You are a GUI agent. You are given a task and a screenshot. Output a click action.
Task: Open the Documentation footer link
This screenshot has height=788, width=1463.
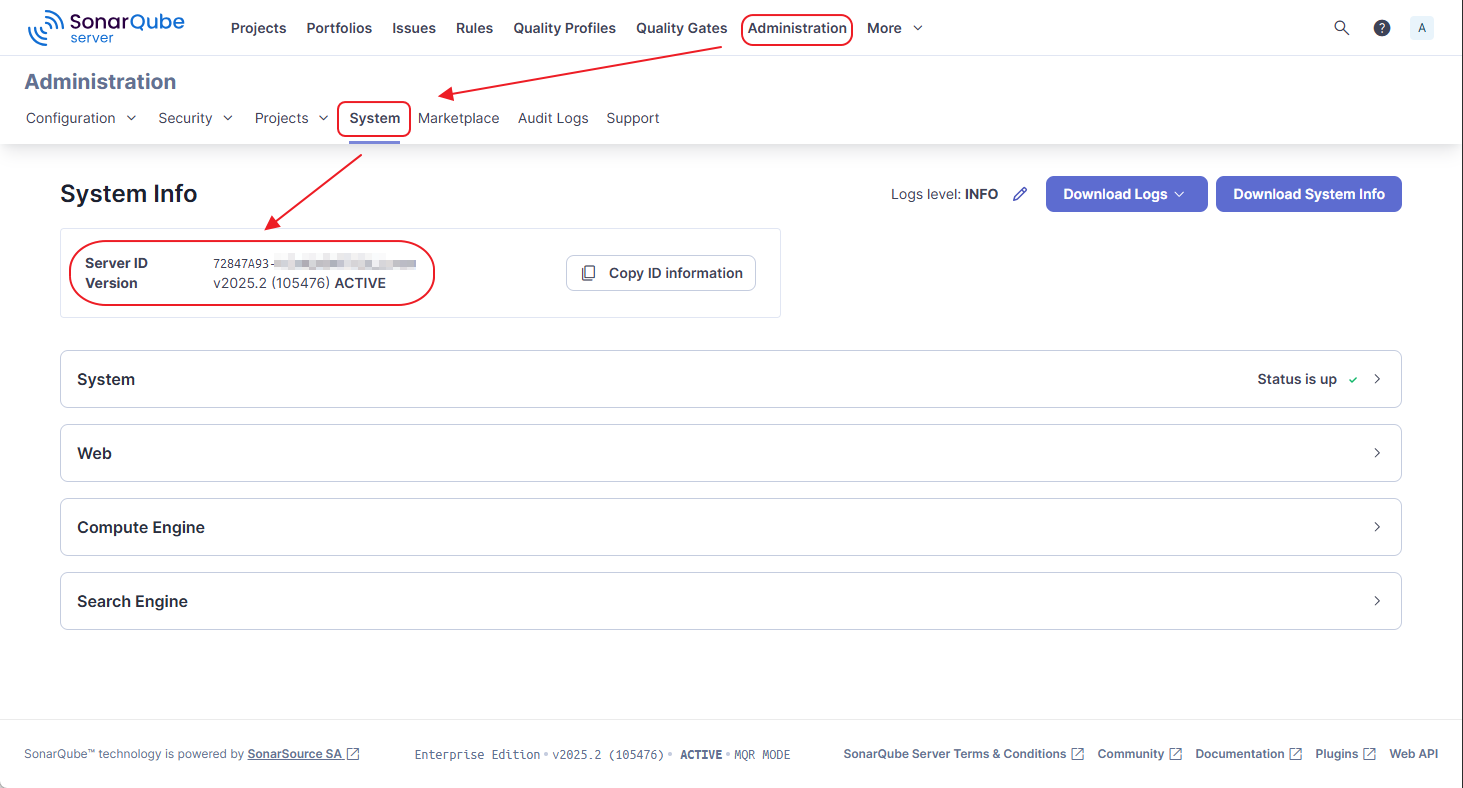(1249, 754)
